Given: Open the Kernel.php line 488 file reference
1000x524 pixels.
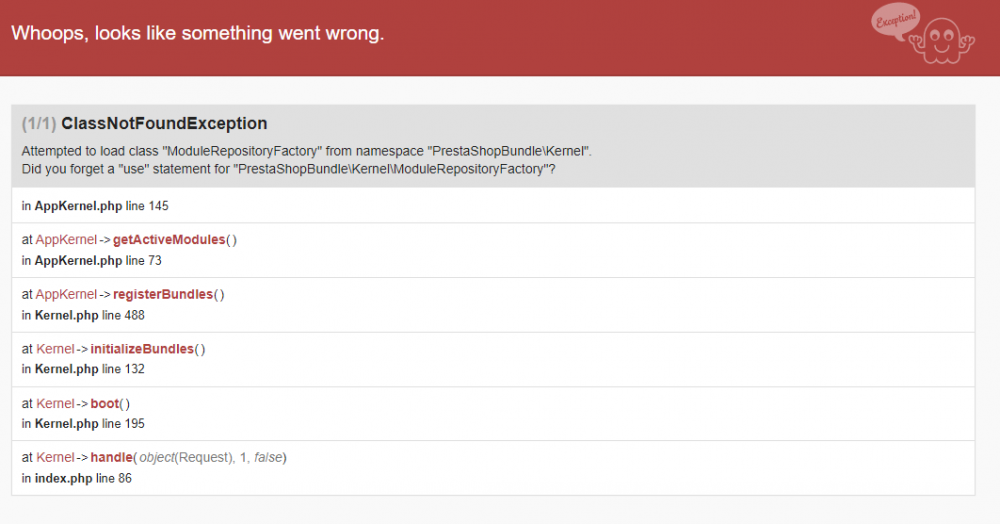Looking at the screenshot, I should [x=90, y=315].
